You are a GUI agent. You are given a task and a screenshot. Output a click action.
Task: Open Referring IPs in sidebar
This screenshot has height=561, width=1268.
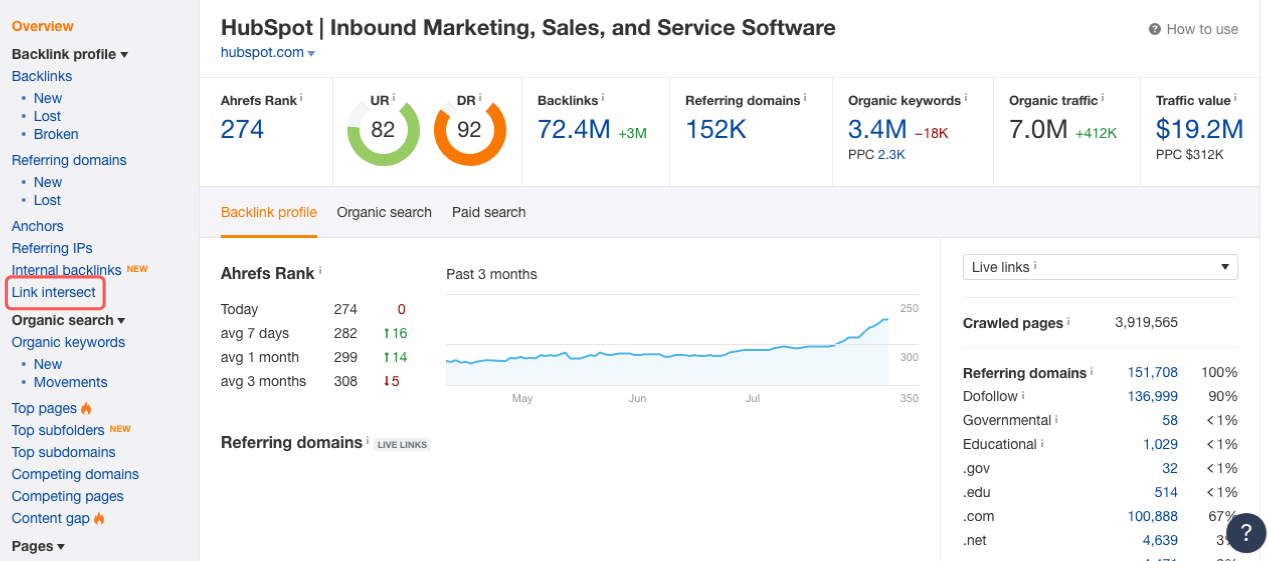point(52,248)
